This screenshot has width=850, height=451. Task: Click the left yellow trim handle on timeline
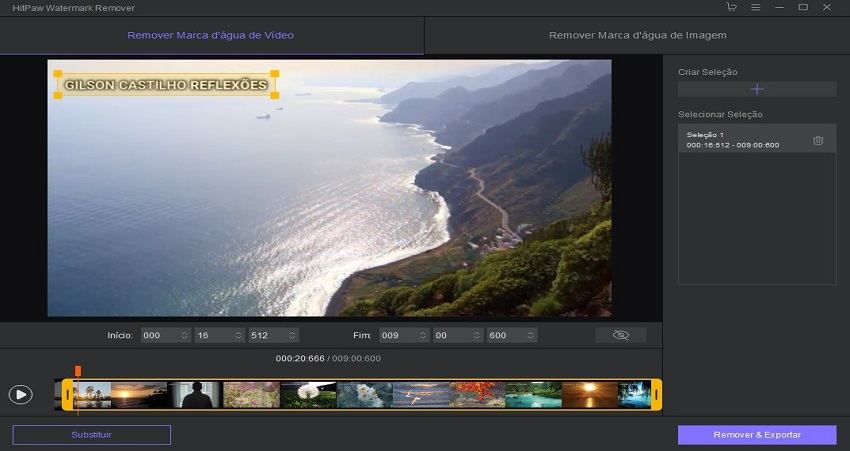67,395
